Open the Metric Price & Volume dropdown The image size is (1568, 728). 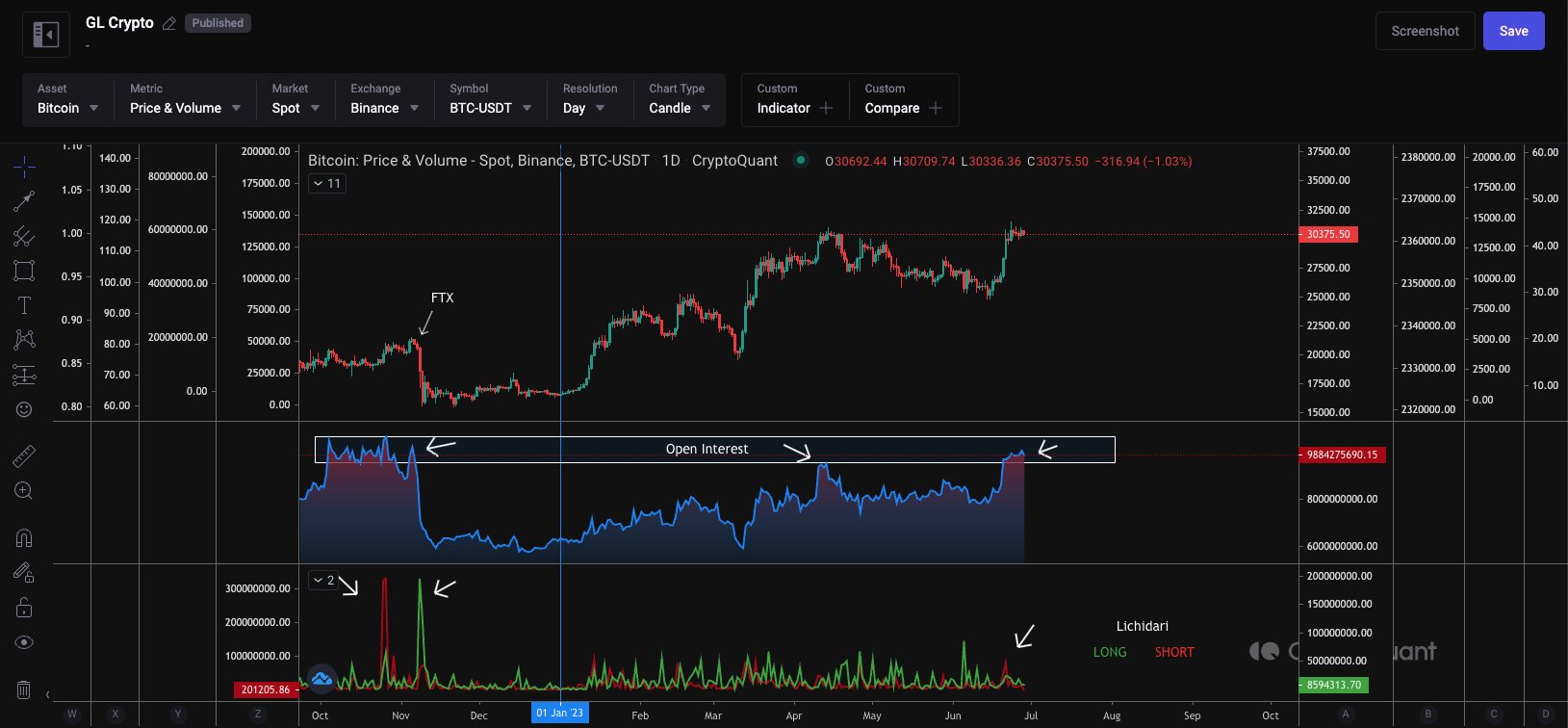tap(185, 99)
